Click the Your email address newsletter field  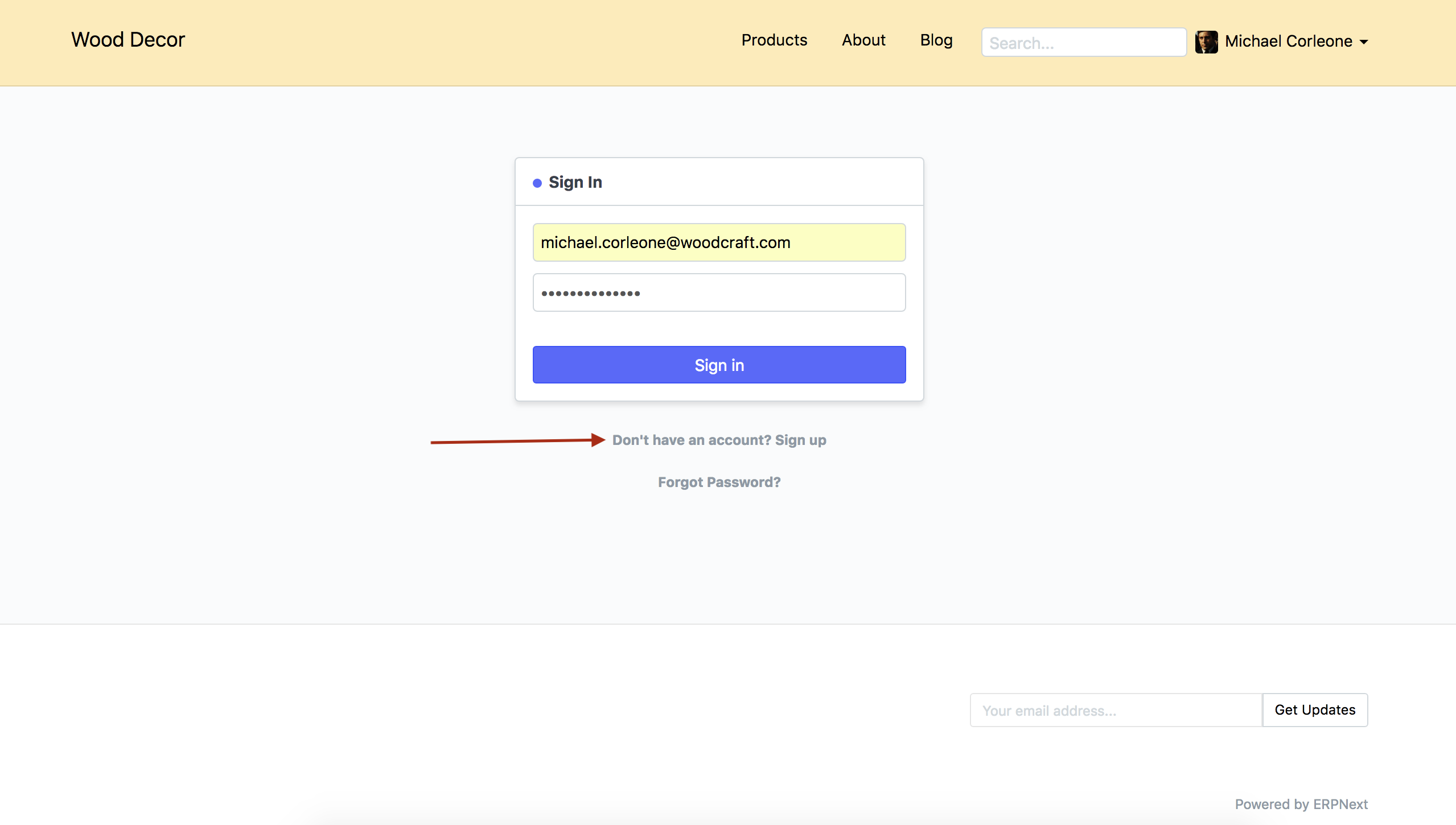(1114, 710)
